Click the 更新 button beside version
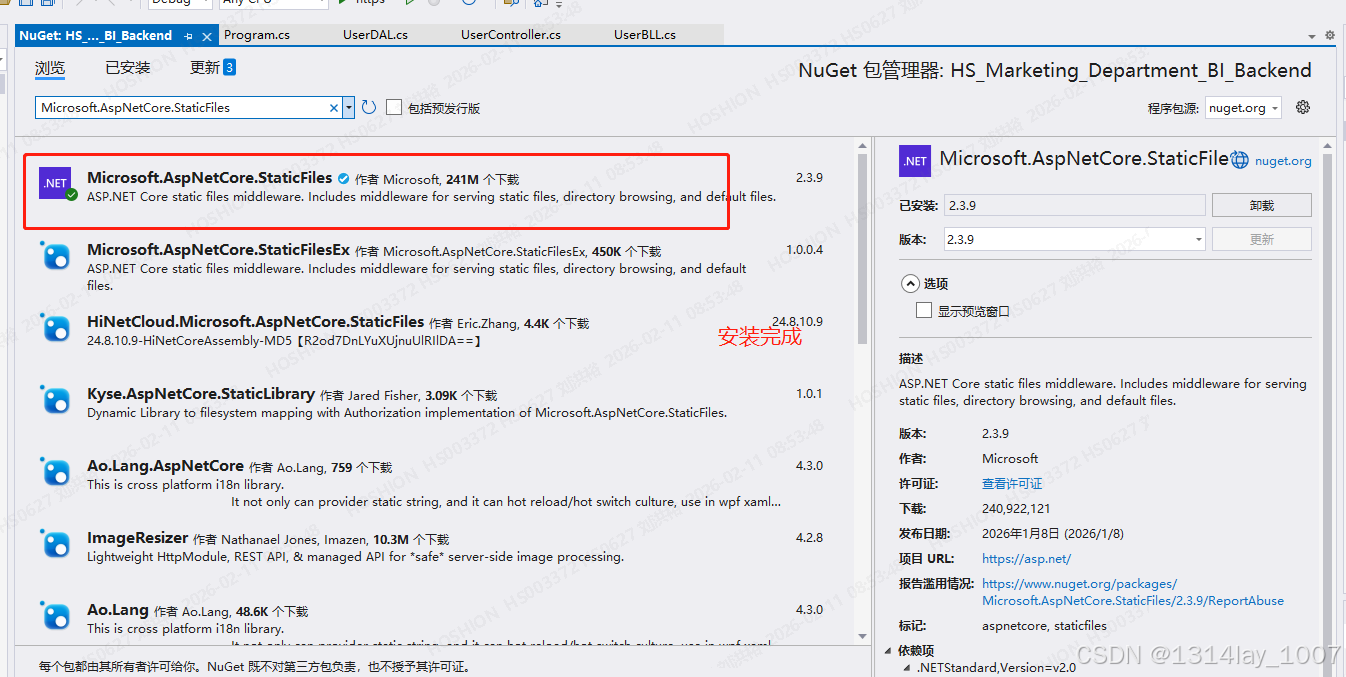Screen dimensions: 1346x677 coord(1261,240)
